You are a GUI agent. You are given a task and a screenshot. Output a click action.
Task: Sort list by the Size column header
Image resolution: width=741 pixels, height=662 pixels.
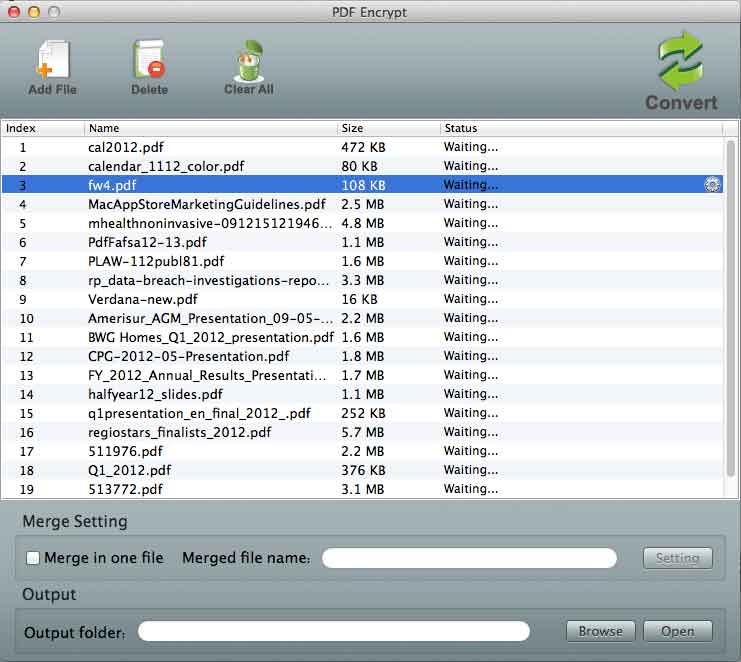(x=388, y=128)
